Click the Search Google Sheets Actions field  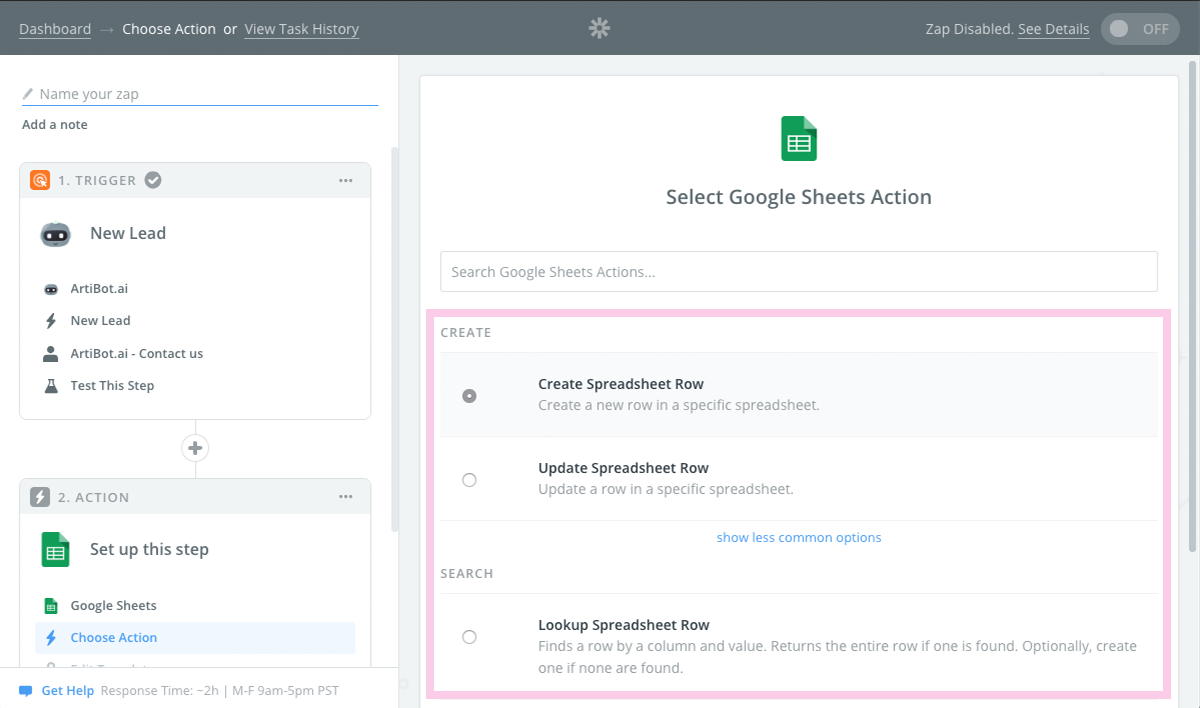(x=799, y=272)
